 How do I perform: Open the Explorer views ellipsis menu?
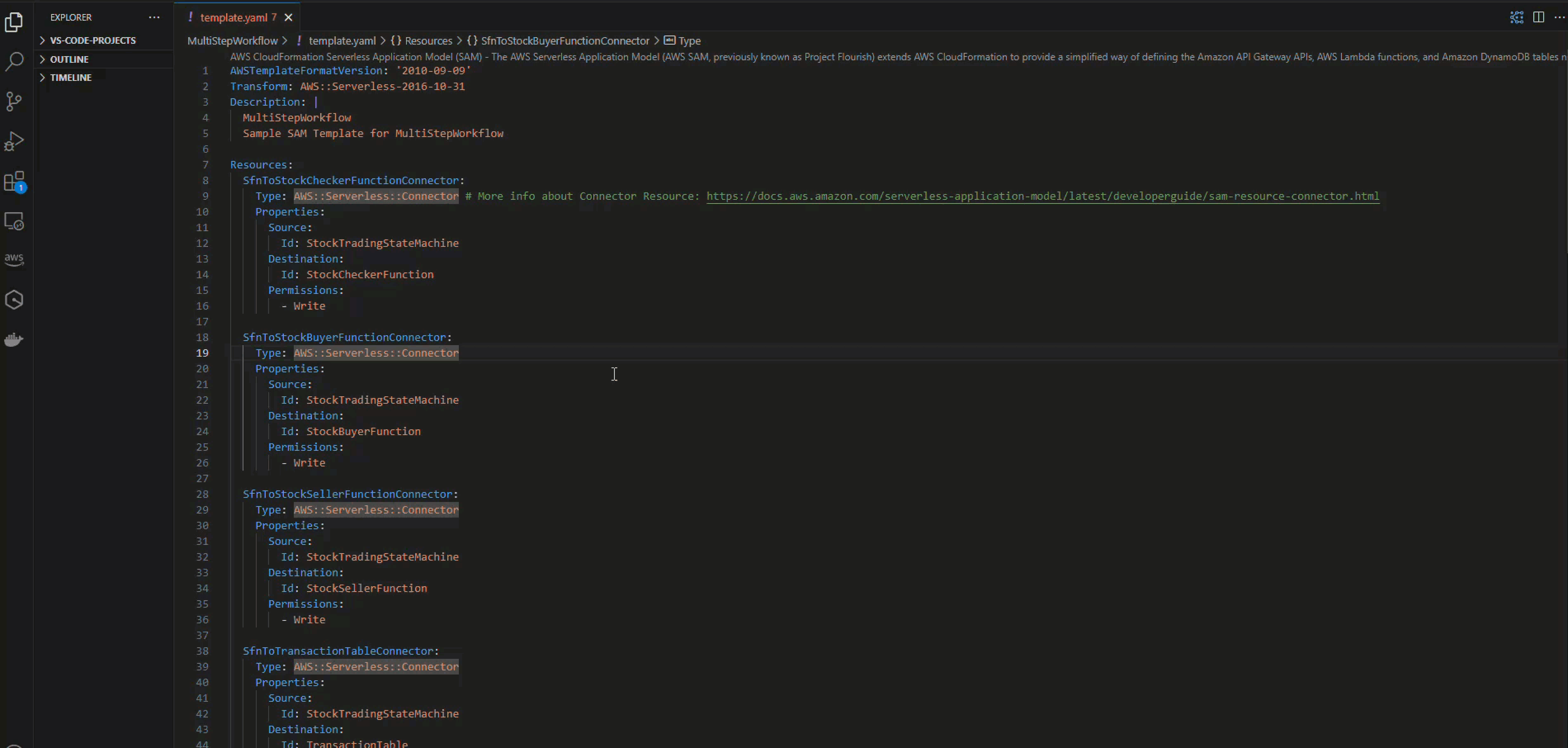(154, 17)
